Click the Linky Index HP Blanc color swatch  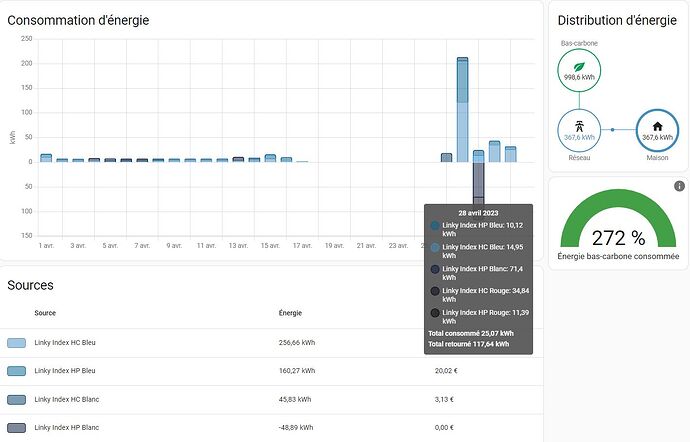click(x=16, y=427)
